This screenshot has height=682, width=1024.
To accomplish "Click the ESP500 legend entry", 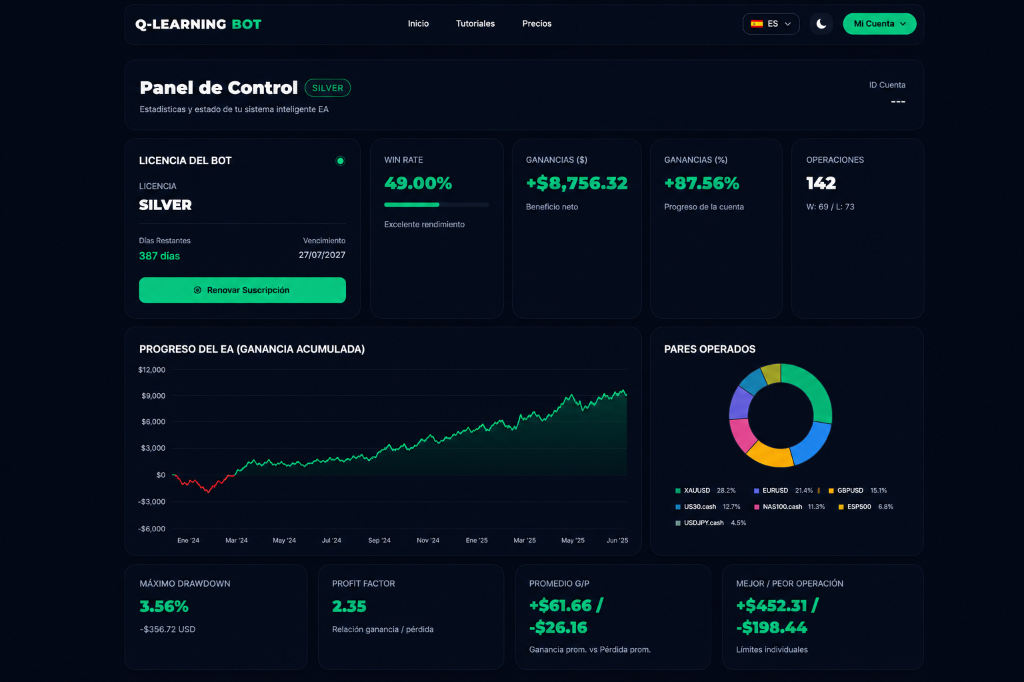I will point(866,507).
